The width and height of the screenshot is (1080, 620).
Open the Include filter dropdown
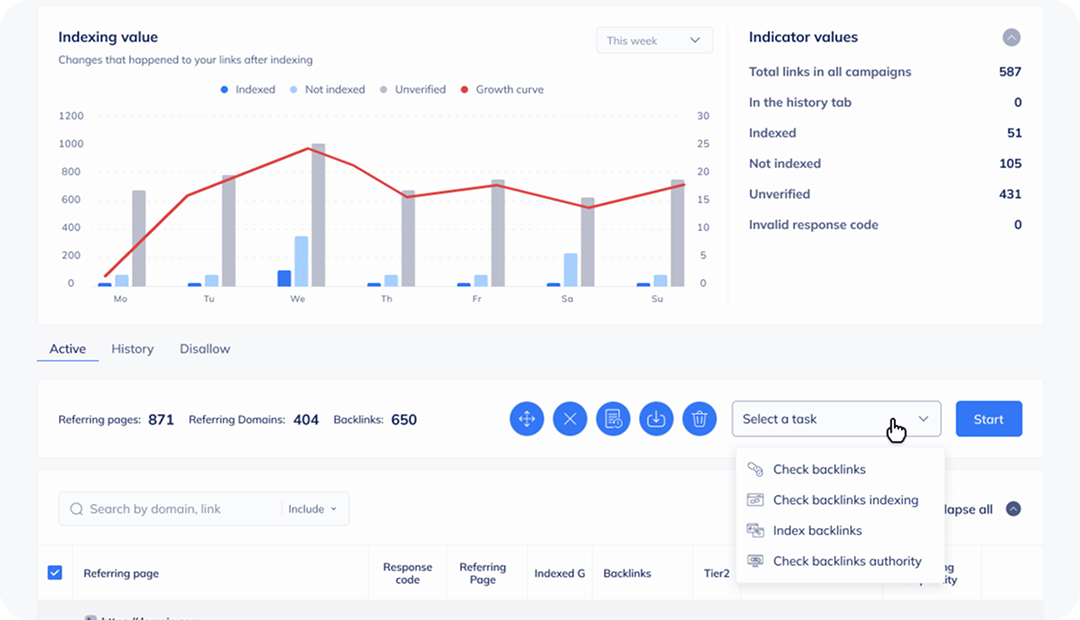(x=313, y=509)
